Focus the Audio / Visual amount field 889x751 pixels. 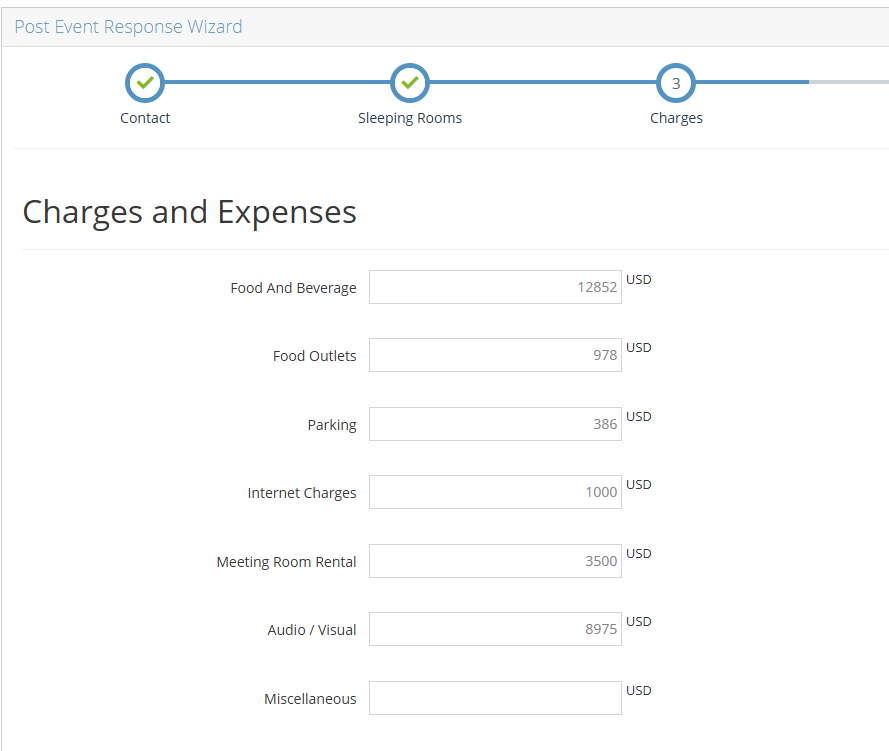[x=495, y=629]
